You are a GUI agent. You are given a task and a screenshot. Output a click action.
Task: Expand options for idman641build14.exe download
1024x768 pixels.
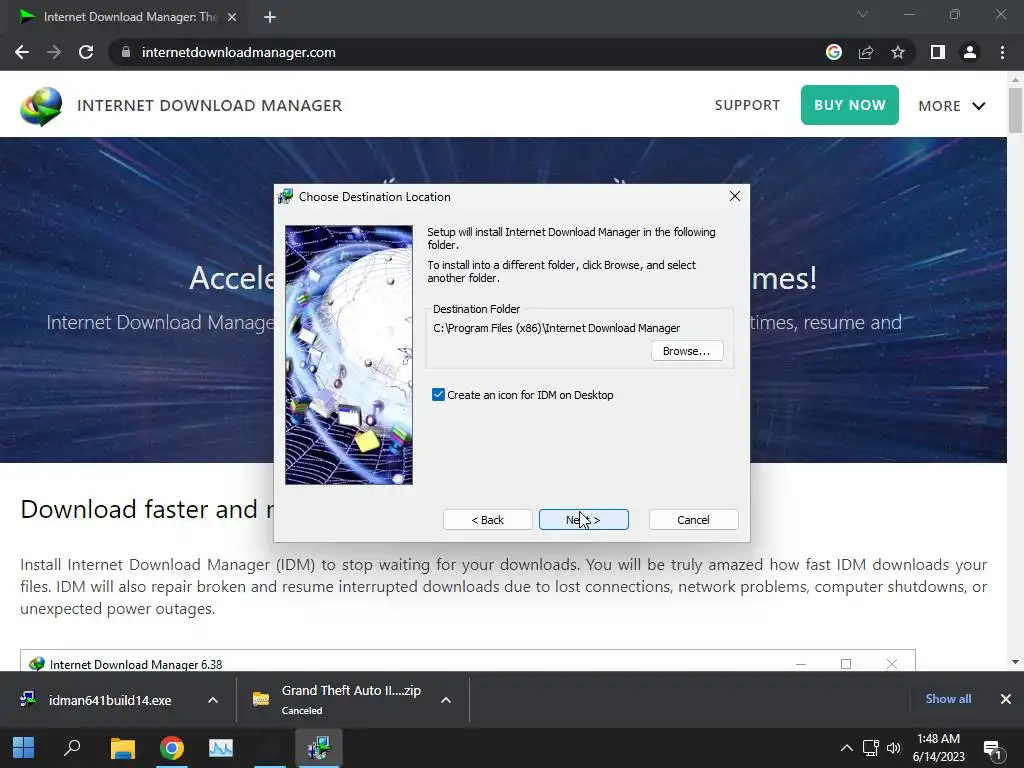pyautogui.click(x=213, y=700)
